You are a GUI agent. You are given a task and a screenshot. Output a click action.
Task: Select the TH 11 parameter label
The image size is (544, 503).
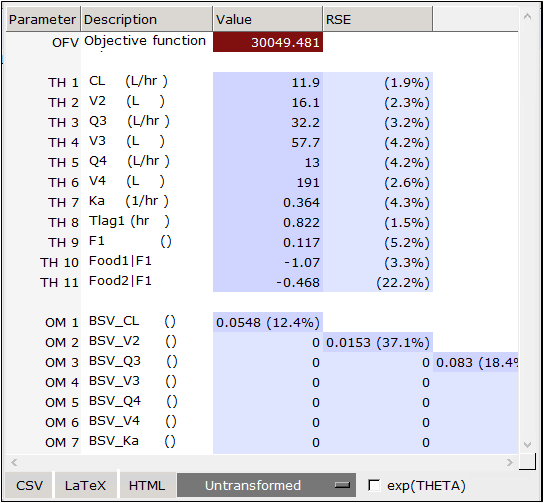point(59,283)
